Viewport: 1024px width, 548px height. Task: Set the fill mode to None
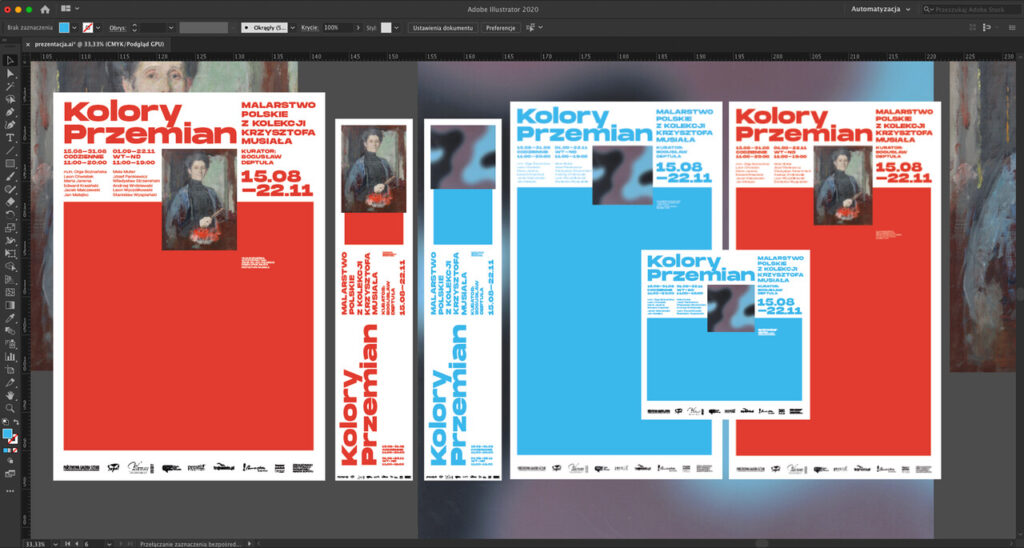coord(16,450)
